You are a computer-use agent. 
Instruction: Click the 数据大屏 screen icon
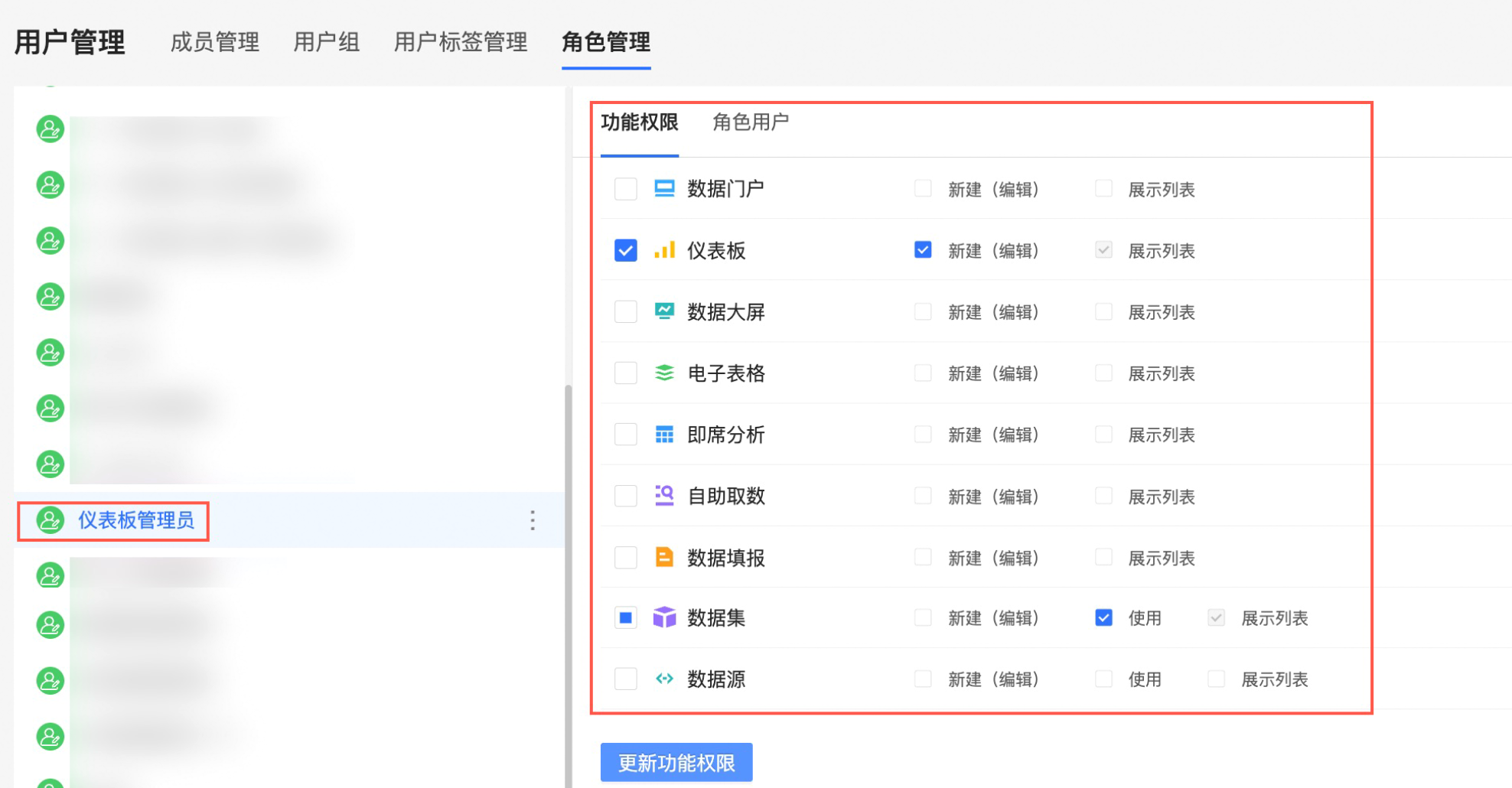[x=664, y=311]
